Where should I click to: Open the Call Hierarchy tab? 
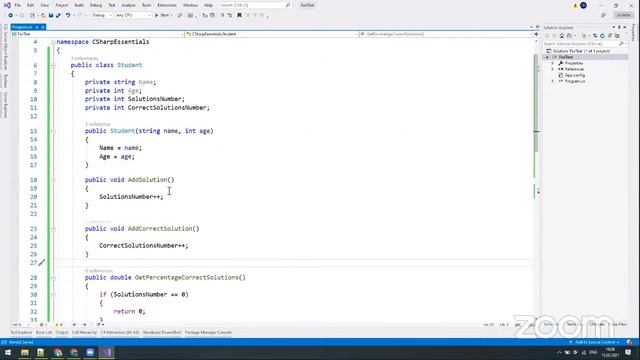pos(84,333)
